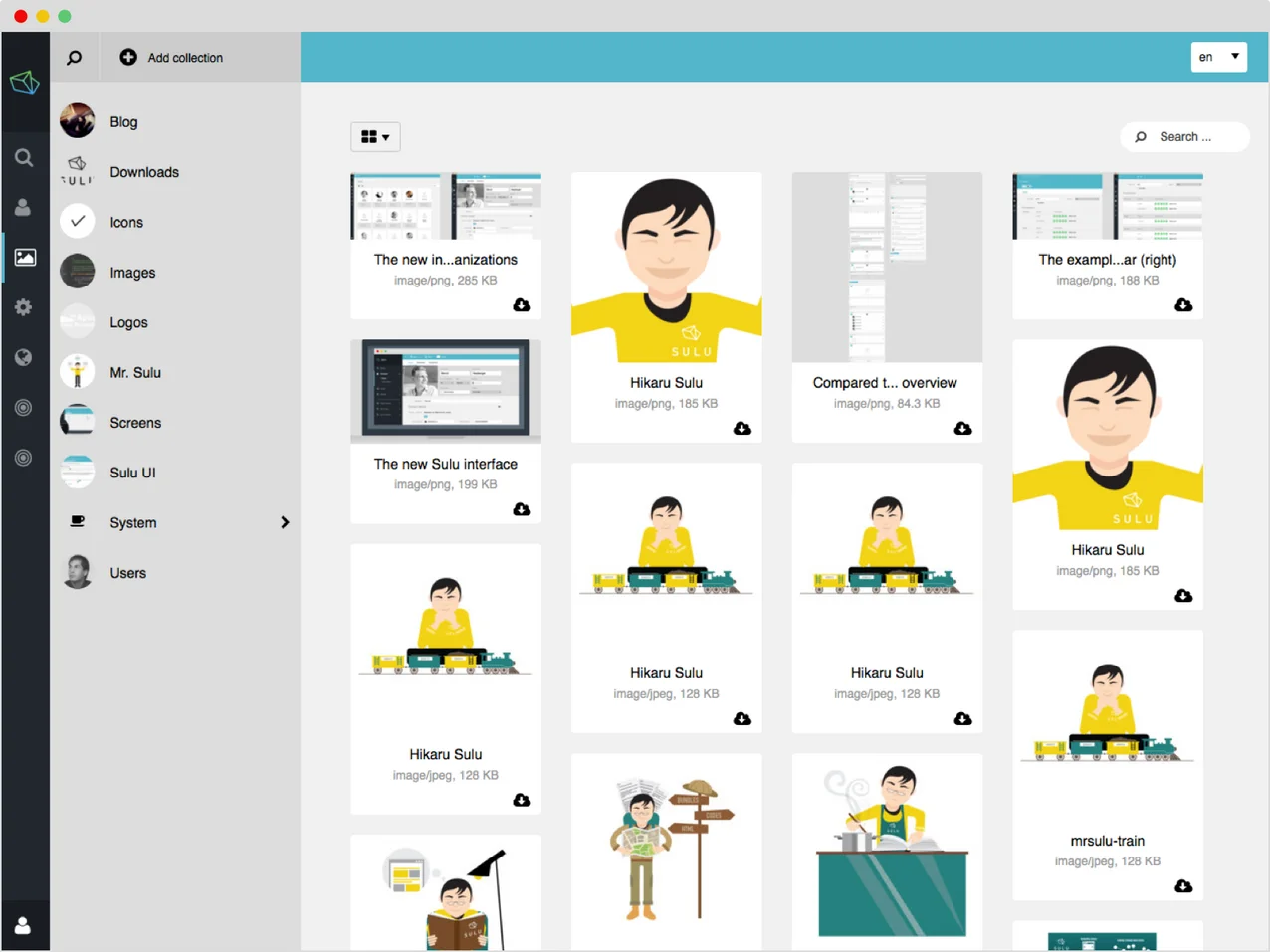Image resolution: width=1270 pixels, height=952 pixels.
Task: Select the Blog collection
Action: 123,121
